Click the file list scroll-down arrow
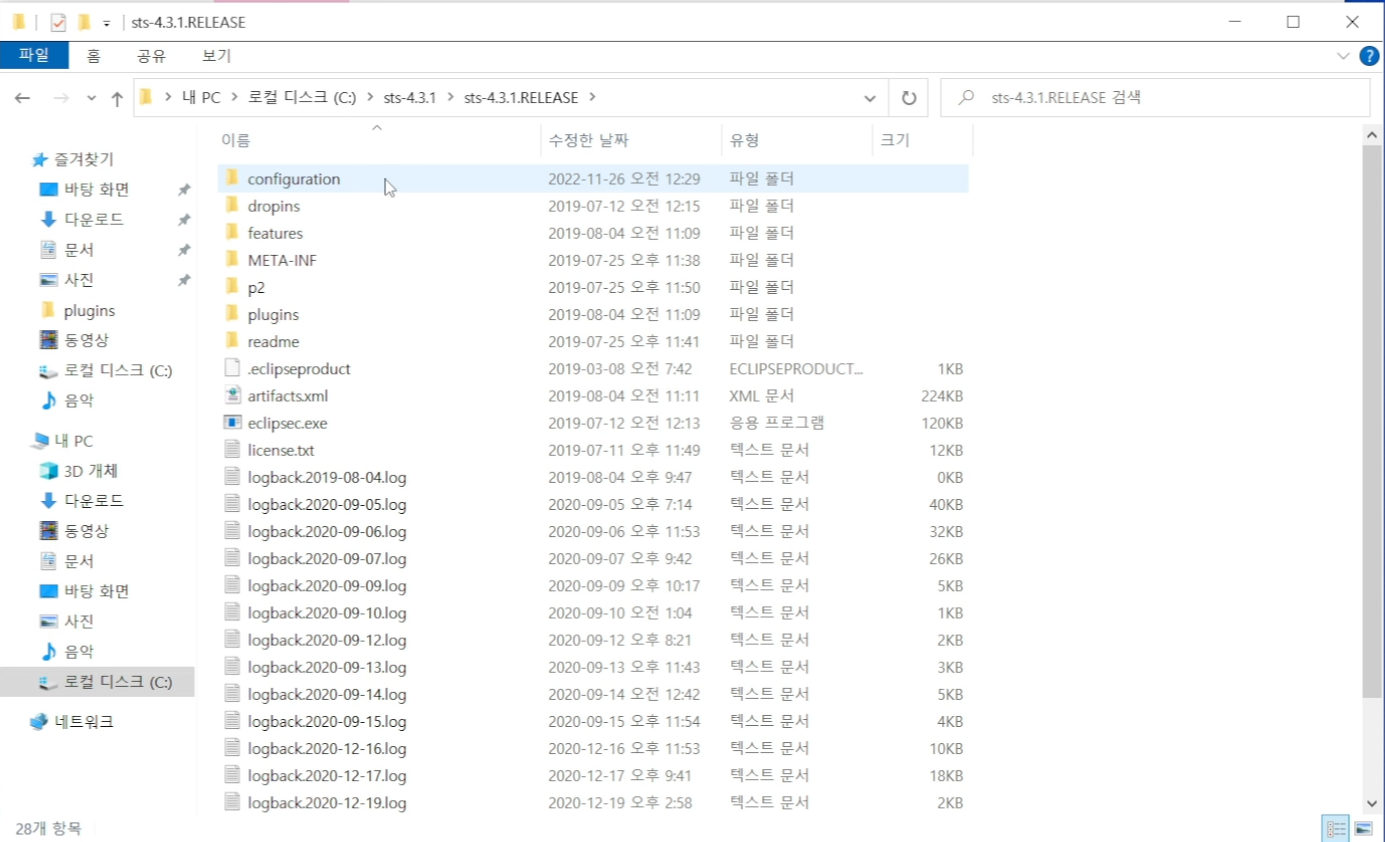 pyautogui.click(x=1372, y=802)
